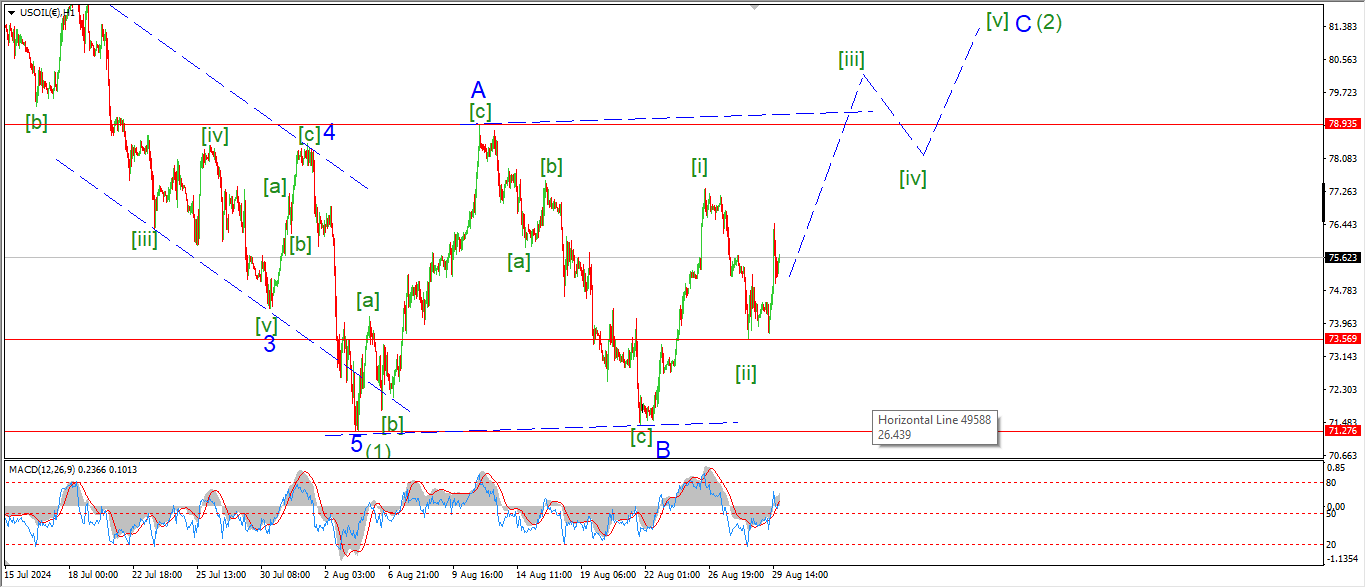1366x588 pixels.
Task: Click the green [i] wave label
Action: tap(700, 167)
